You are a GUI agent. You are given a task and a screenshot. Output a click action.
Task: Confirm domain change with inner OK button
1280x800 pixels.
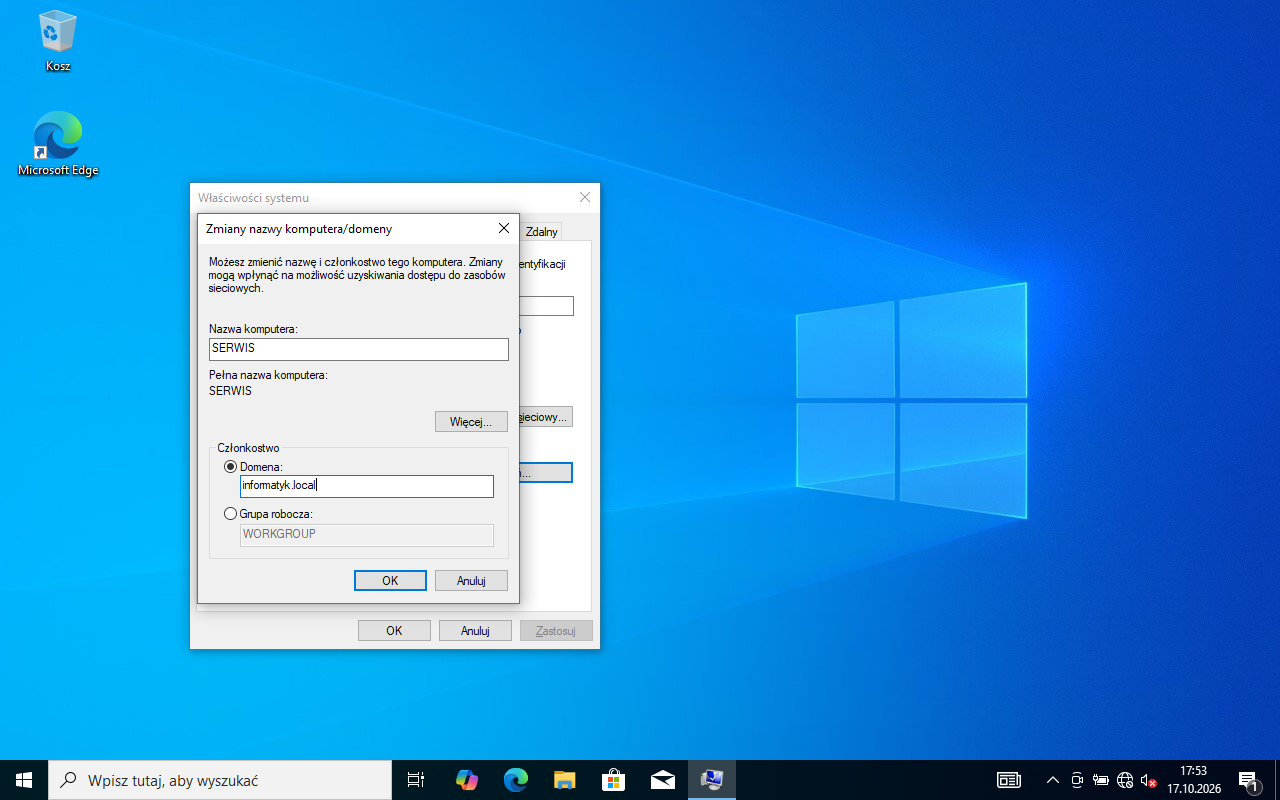(x=390, y=581)
